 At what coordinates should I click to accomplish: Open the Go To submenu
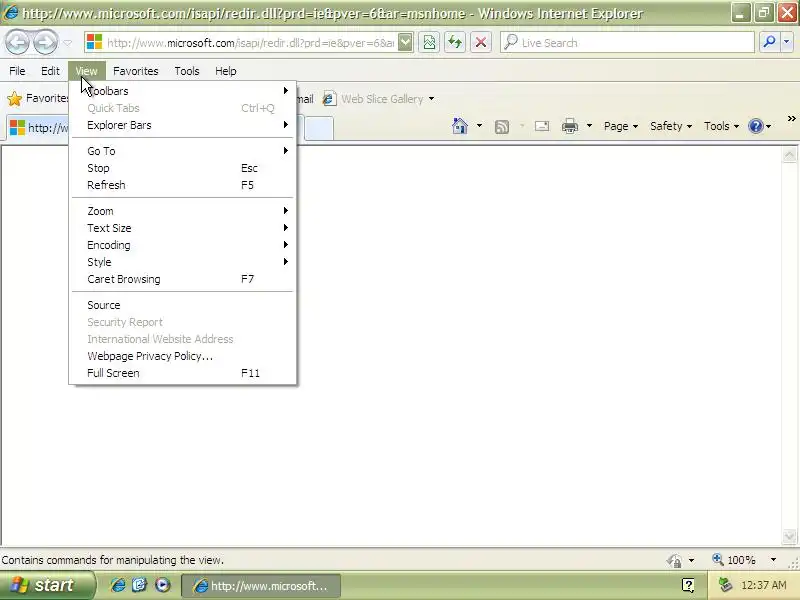coord(183,151)
